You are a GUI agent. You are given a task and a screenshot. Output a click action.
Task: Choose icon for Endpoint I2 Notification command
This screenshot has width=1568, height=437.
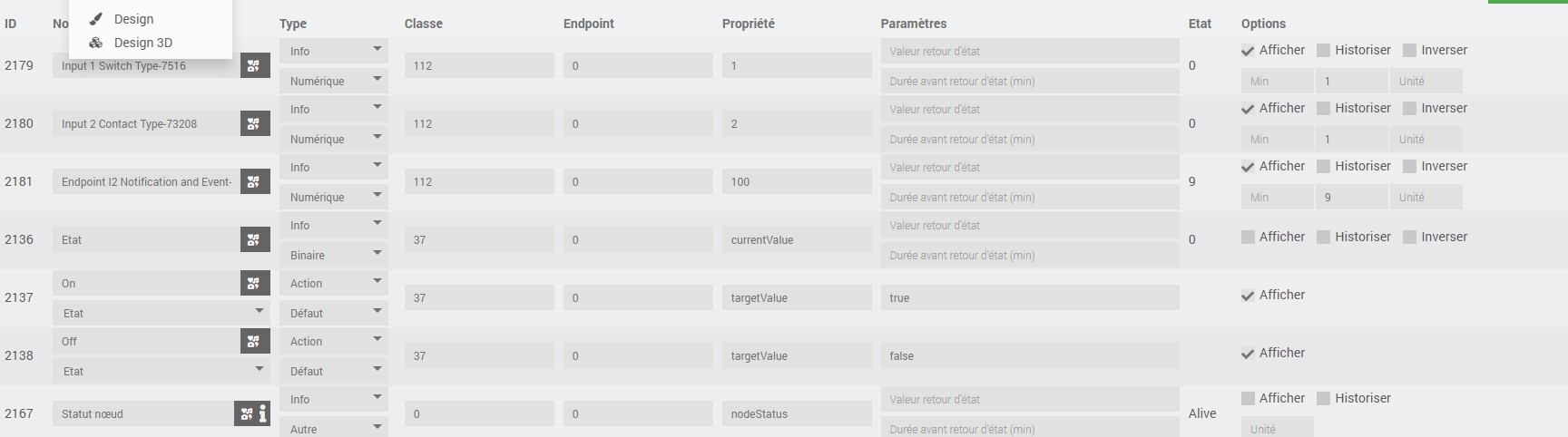pos(254,181)
